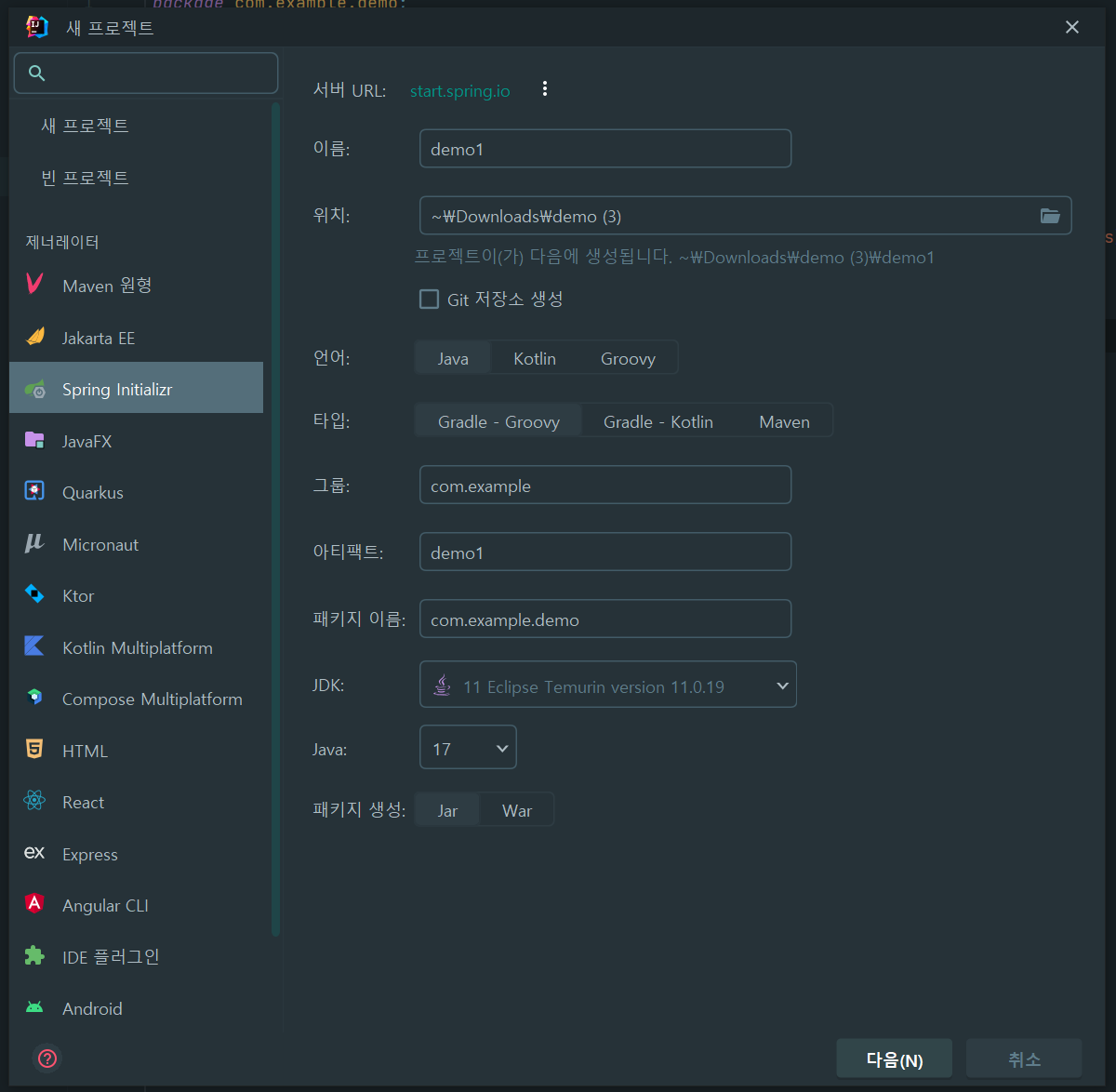
Task: Click the Angular CLI icon
Action: (x=34, y=904)
